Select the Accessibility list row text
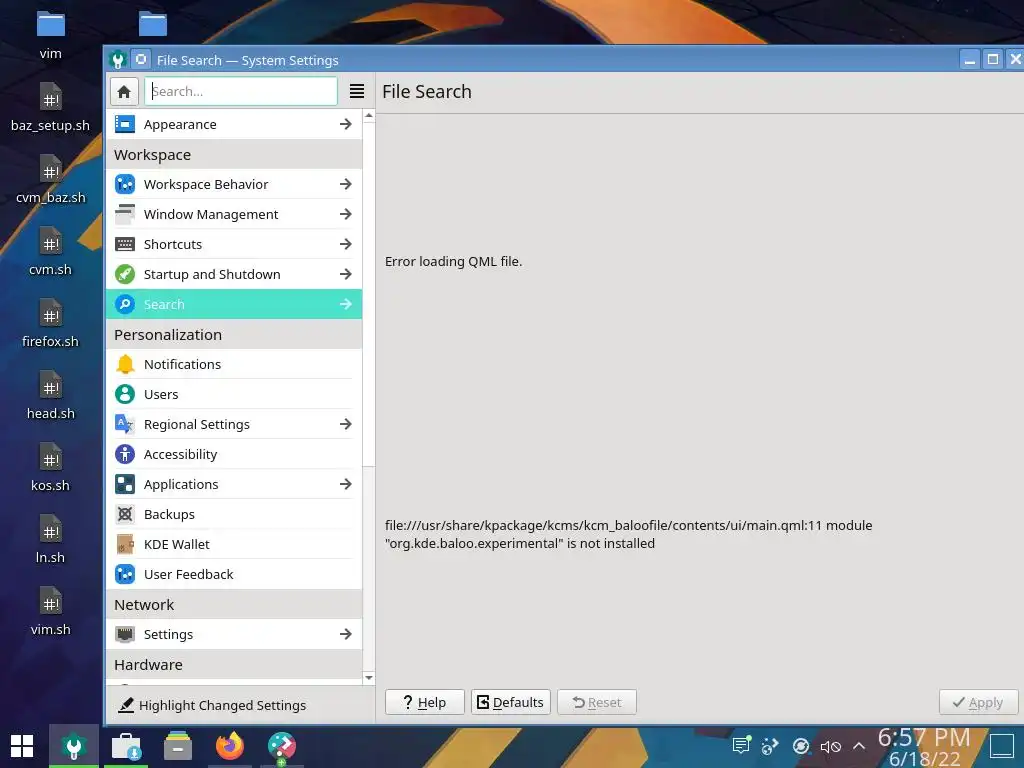Image resolution: width=1024 pixels, height=768 pixels. (180, 455)
